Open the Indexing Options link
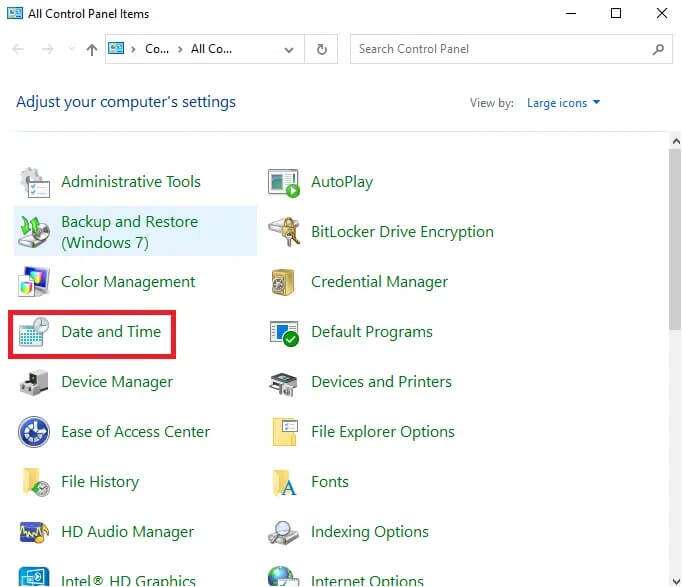Viewport: 682px width, 587px height. pyautogui.click(x=370, y=532)
